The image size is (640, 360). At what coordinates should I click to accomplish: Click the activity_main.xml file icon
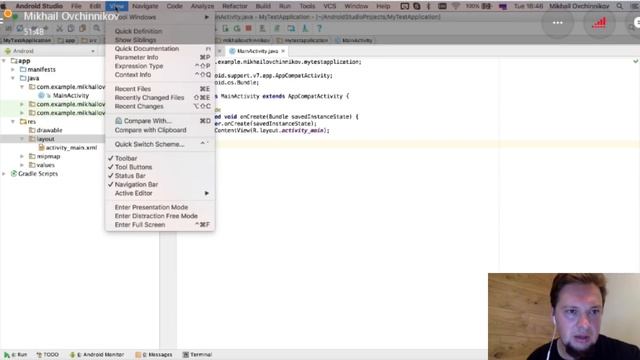(x=41, y=147)
